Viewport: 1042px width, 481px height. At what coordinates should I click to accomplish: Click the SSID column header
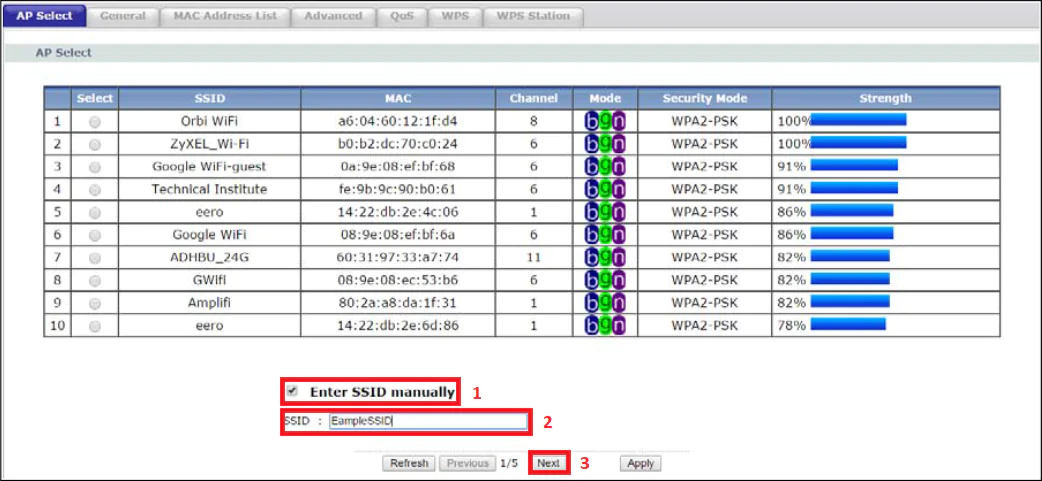pyautogui.click(x=209, y=98)
